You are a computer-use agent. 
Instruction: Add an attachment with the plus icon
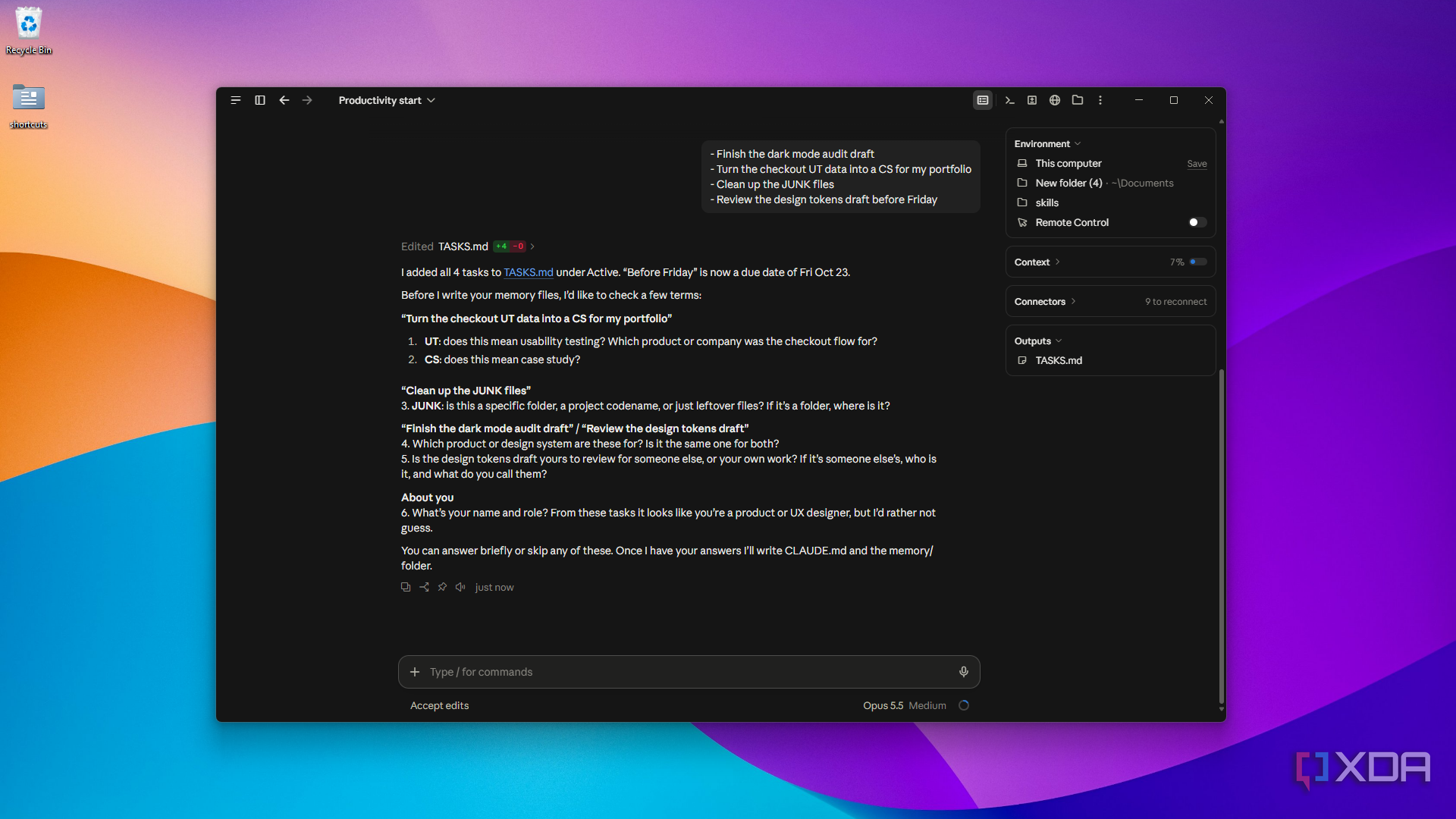click(x=415, y=672)
